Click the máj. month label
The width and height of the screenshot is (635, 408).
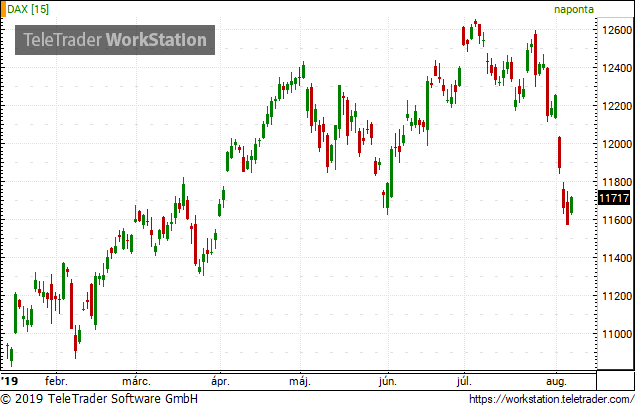pyautogui.click(x=300, y=381)
